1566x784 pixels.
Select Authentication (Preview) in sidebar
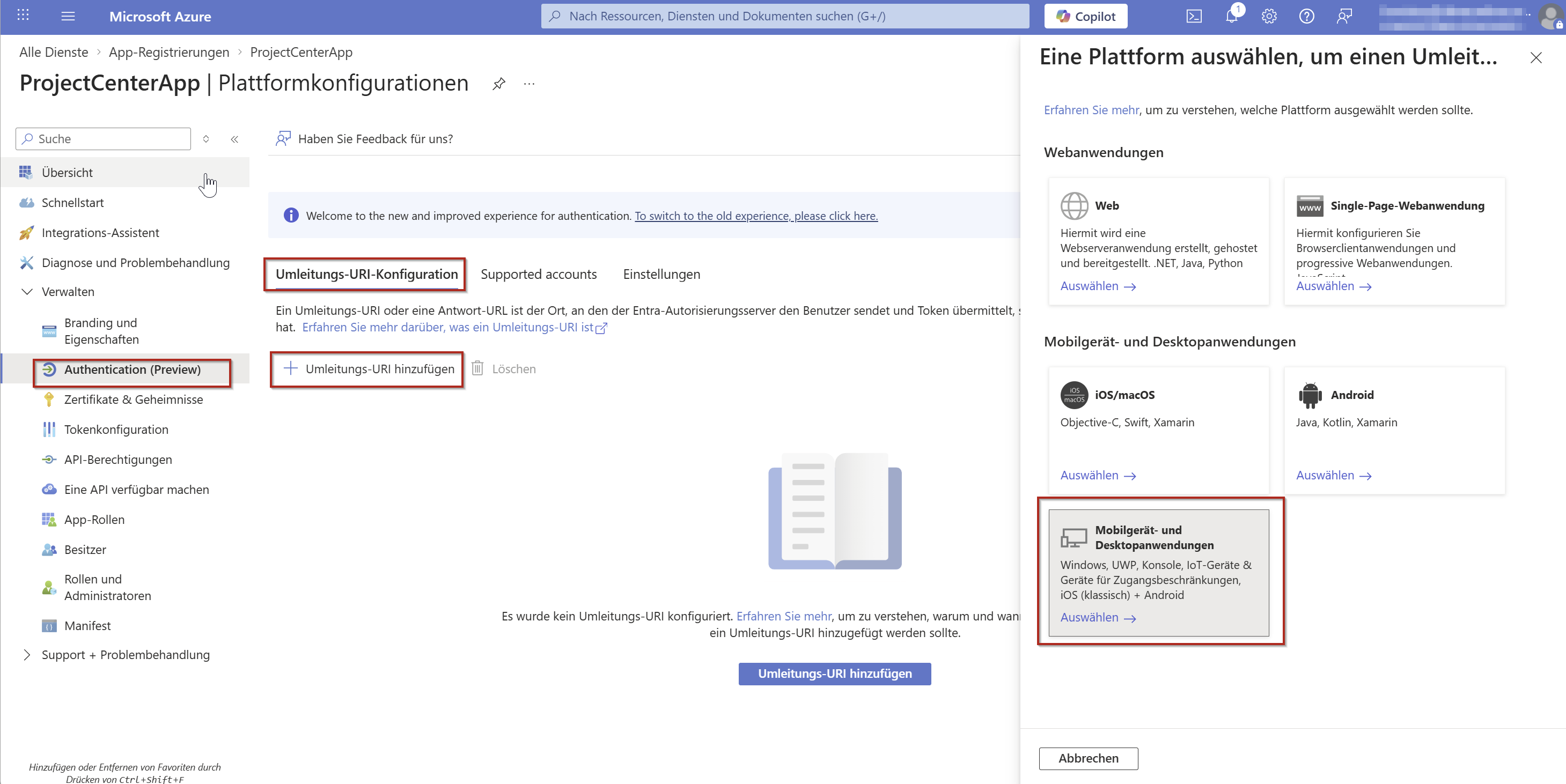(125, 369)
